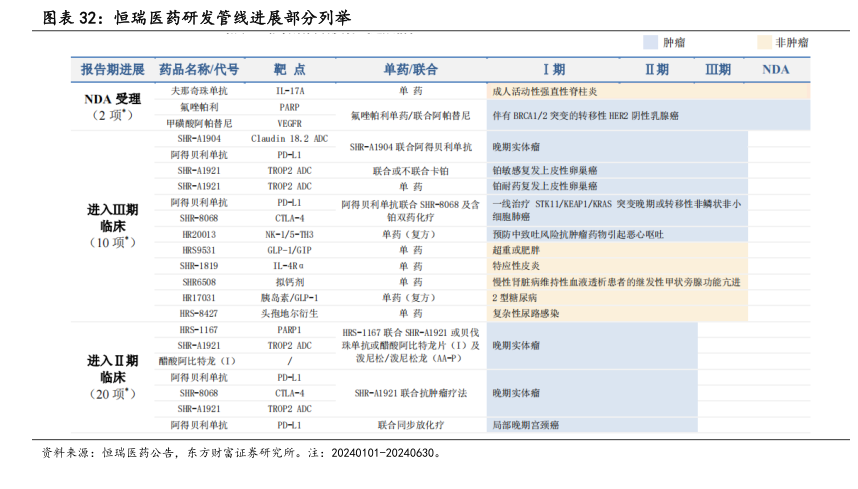Select the Ⅰ期 column header
This screenshot has width=858, height=489.
click(553, 69)
